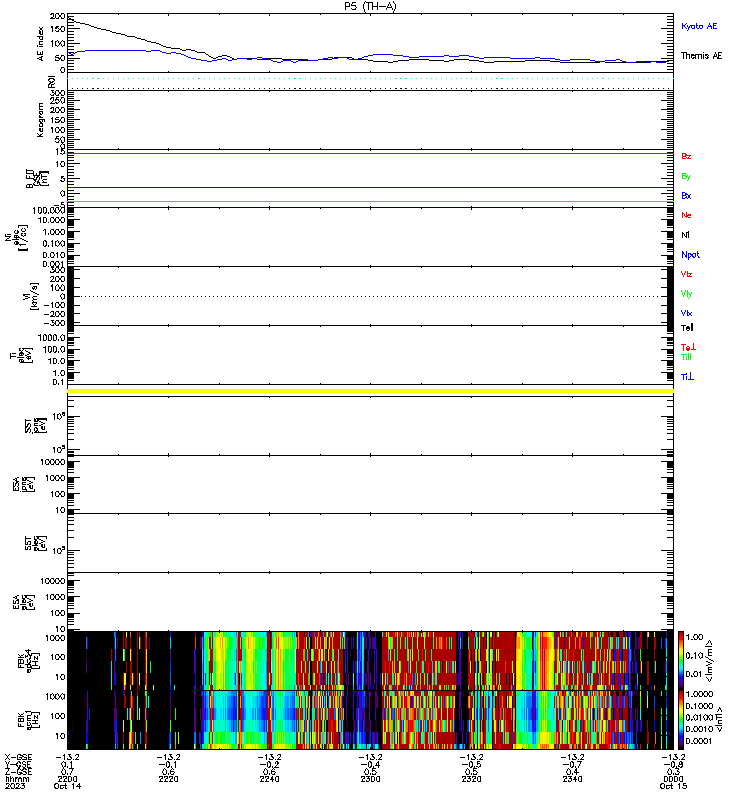Image resolution: width=750 pixels, height=800 pixels.
Task: Click the SST elec [eV] axis label
Action: [35, 543]
